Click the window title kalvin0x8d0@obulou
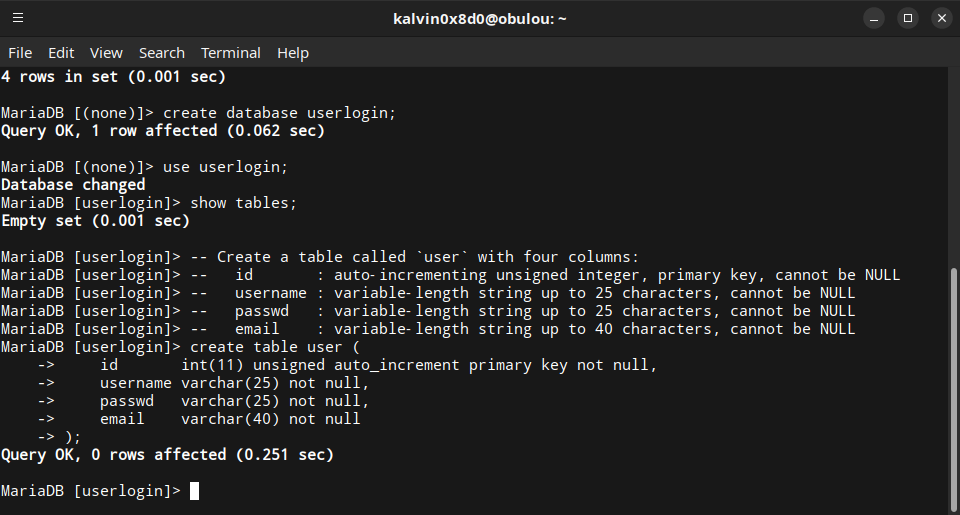The width and height of the screenshot is (960, 515). click(479, 18)
